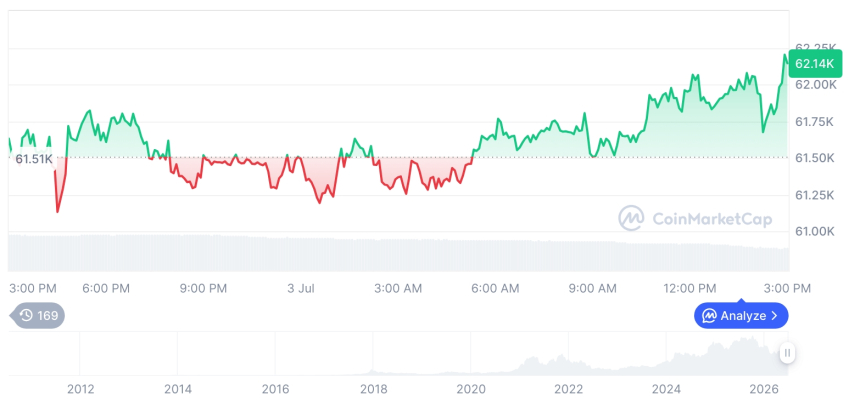Click the 62.00K price axis label
Screen dimensions: 860x401
click(816, 84)
